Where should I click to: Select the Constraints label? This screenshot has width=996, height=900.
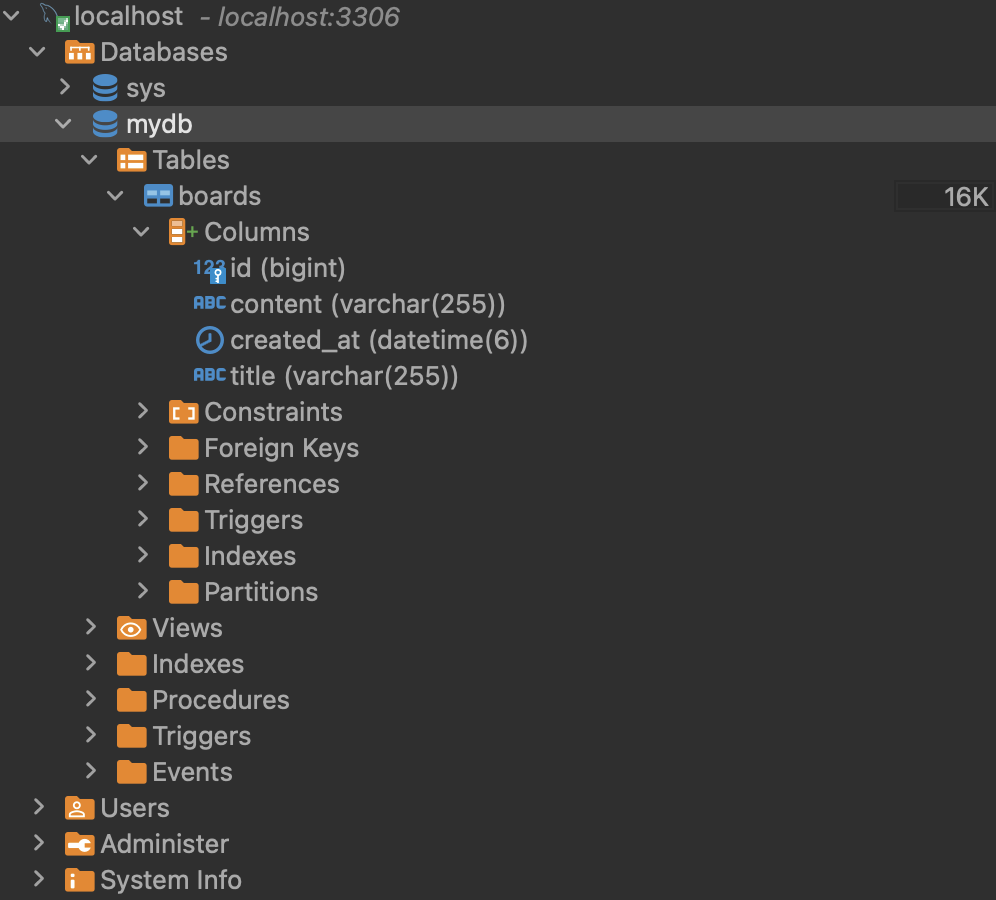[x=273, y=412]
